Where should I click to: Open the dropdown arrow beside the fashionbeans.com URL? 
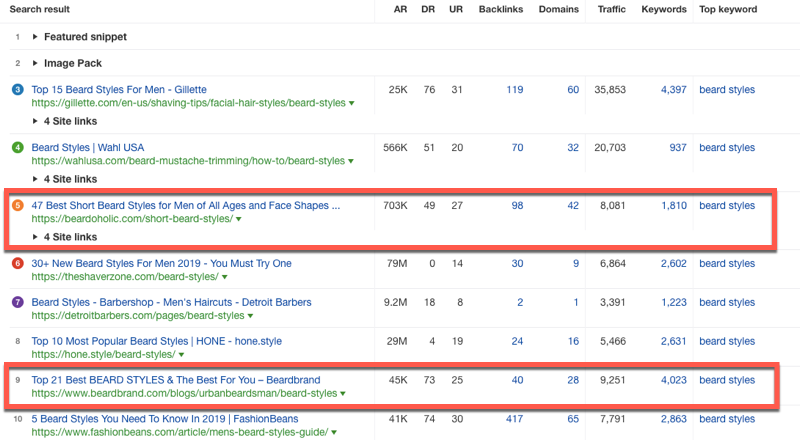click(x=333, y=433)
